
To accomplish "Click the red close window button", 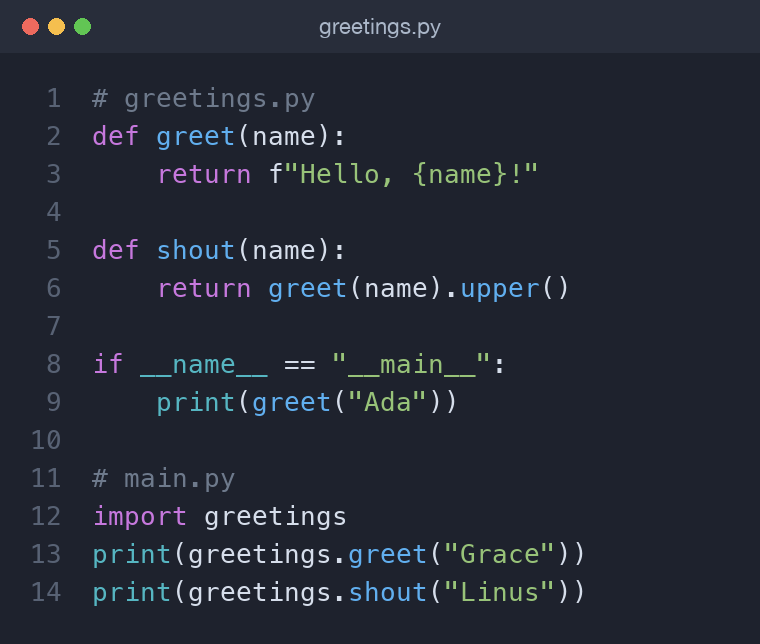I will (x=31, y=27).
